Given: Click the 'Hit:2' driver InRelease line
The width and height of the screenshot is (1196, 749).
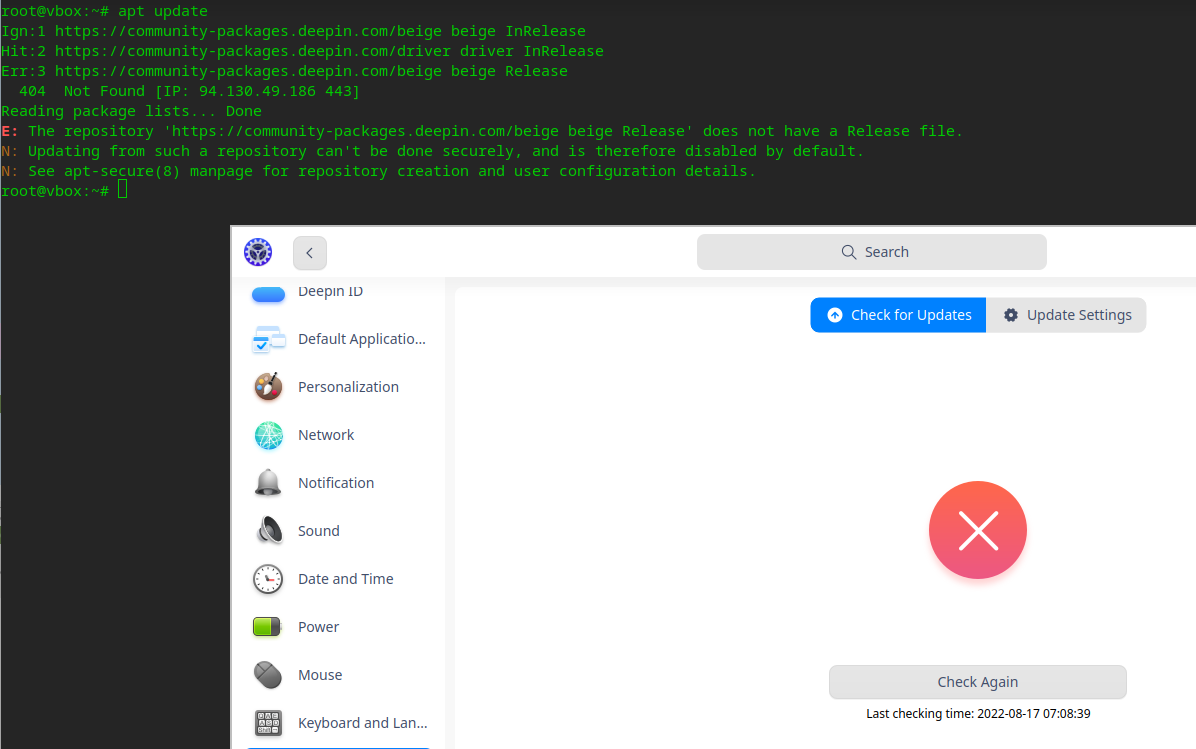Looking at the screenshot, I should 302,51.
